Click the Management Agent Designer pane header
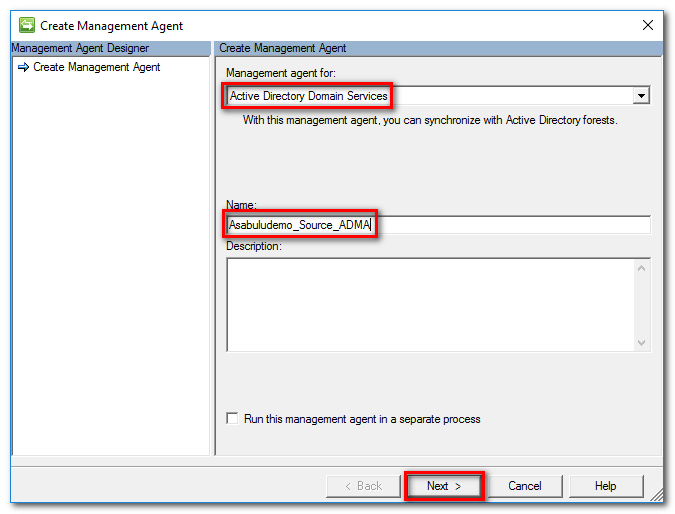Image resolution: width=675 pixels, height=514 pixels. pyautogui.click(x=111, y=48)
